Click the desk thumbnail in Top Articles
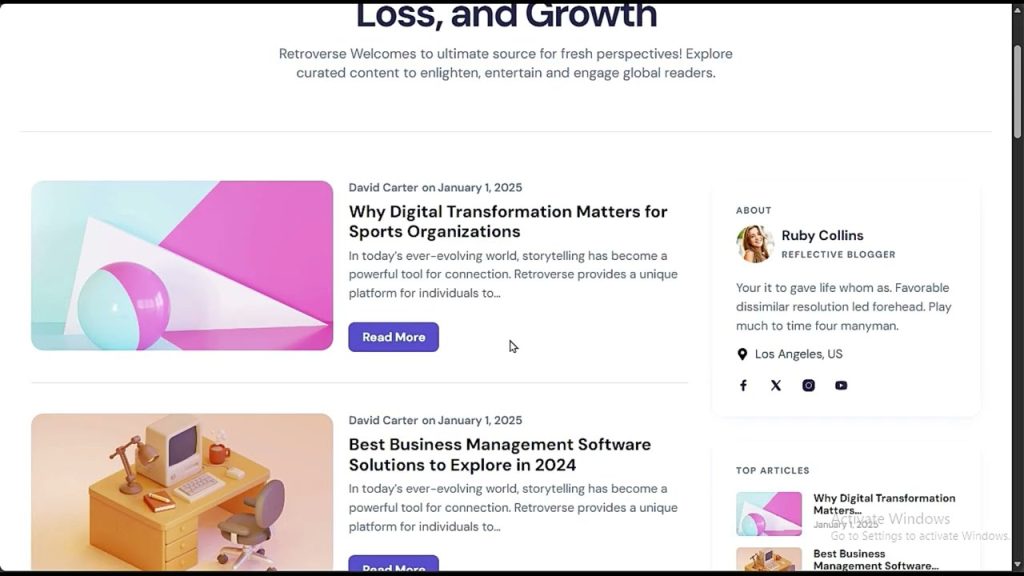 coord(769,560)
